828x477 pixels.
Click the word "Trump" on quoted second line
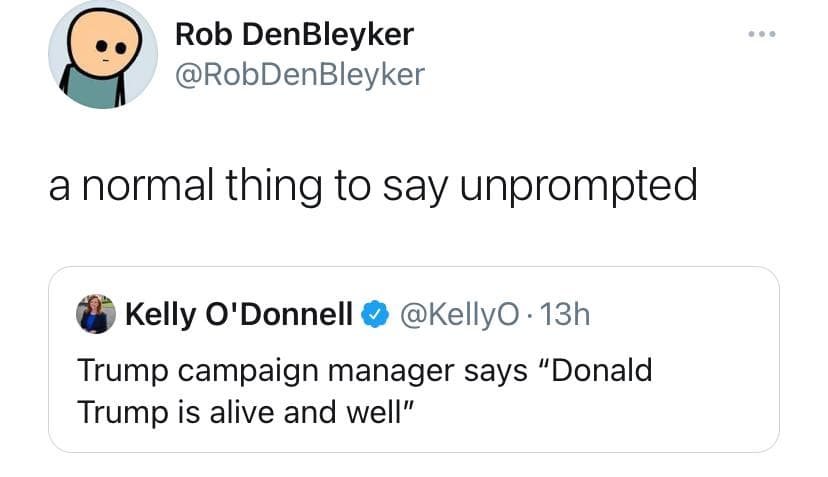tap(113, 410)
